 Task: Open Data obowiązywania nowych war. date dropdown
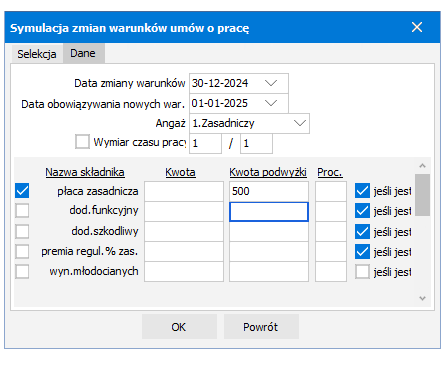tap(271, 103)
